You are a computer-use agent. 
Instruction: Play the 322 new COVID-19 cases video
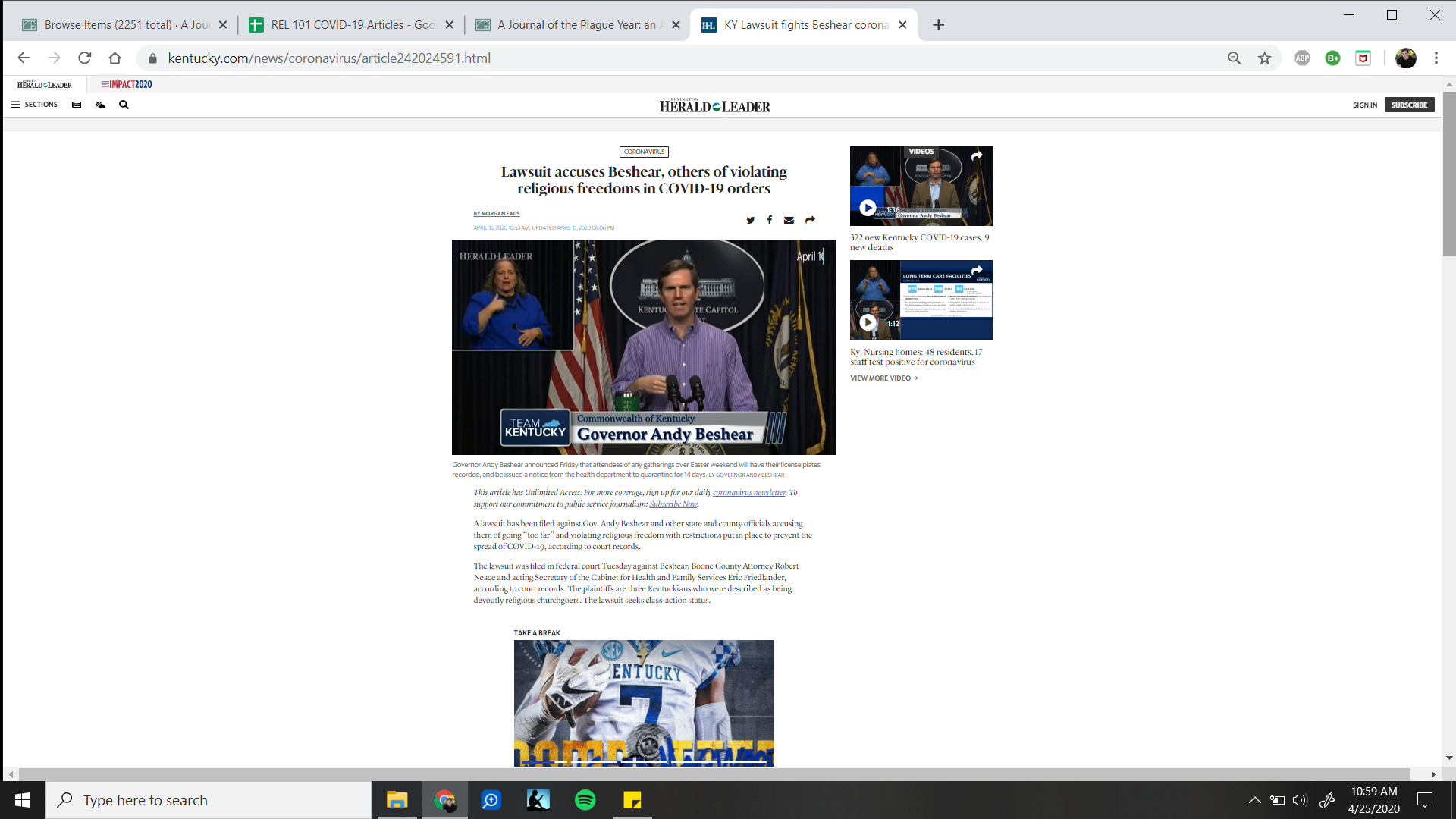(868, 208)
